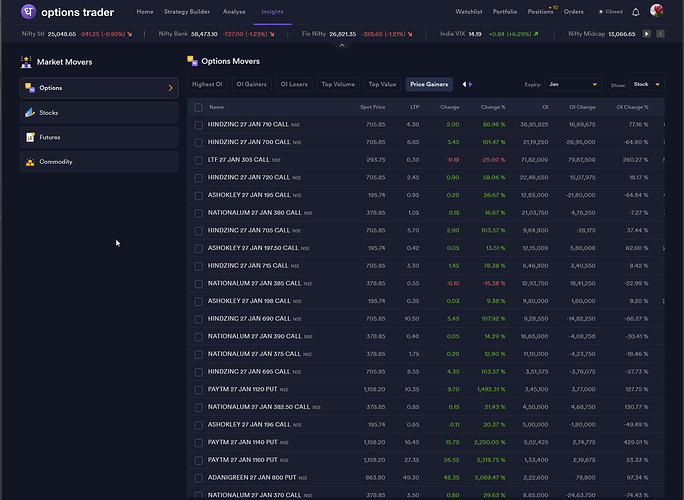The image size is (684, 500).
Task: Click the Stocks icon in Market Movers
Action: point(30,113)
